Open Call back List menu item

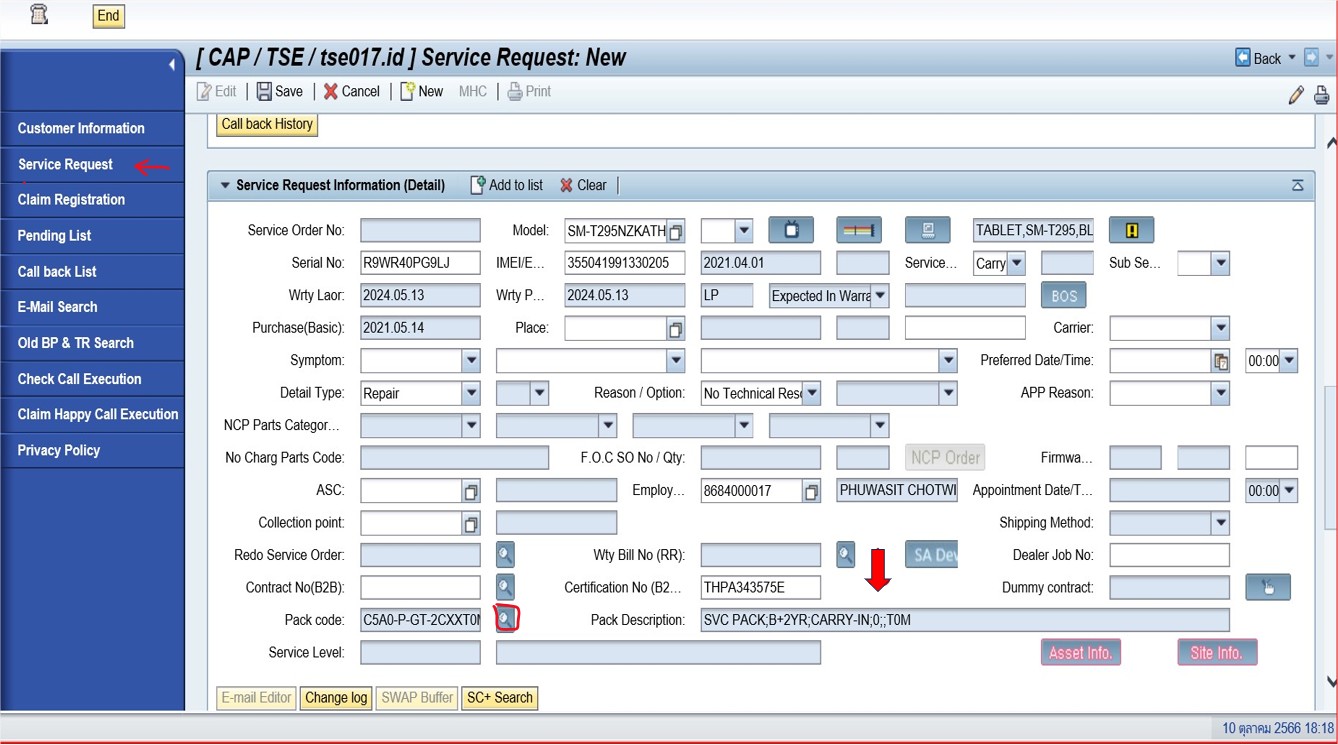tap(57, 272)
